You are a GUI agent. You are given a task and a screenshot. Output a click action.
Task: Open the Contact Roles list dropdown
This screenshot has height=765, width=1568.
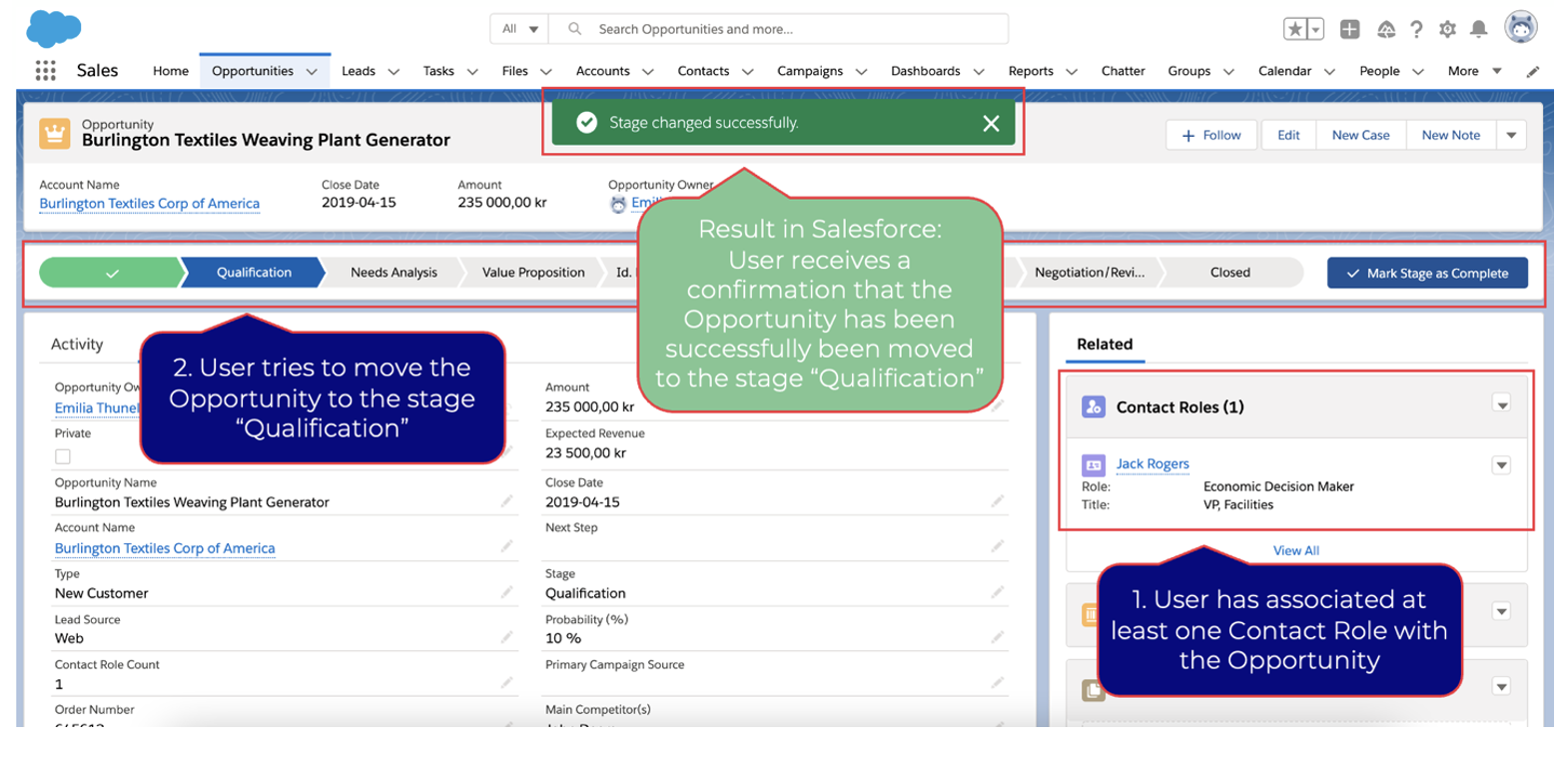[x=1502, y=404]
